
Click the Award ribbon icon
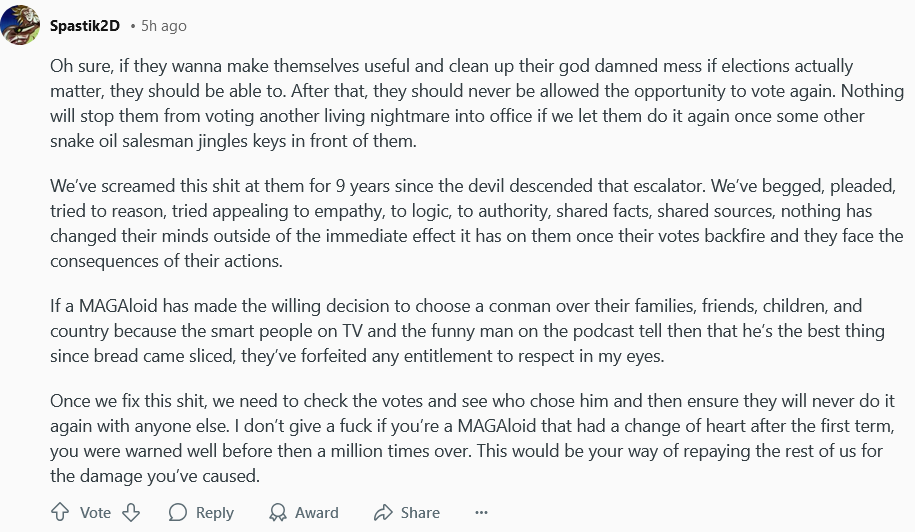(x=278, y=512)
